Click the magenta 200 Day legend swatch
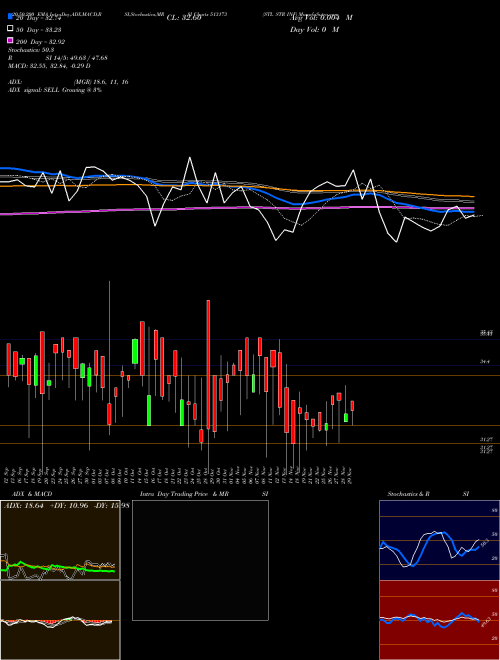500x660 pixels. [10, 40]
